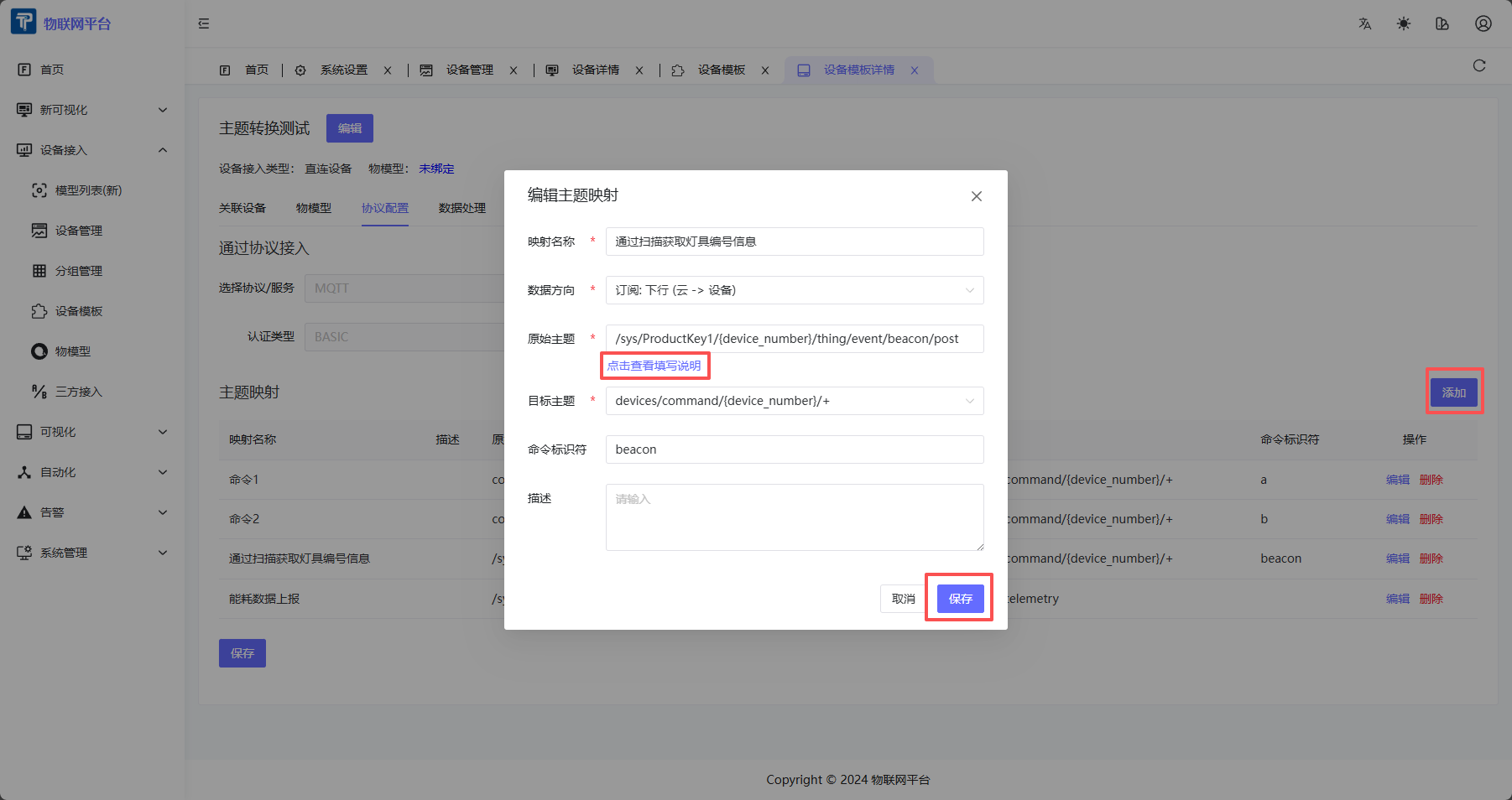Collapse the sidebar with the hamburger icon
Image resolution: width=1512 pixels, height=800 pixels.
tap(203, 23)
